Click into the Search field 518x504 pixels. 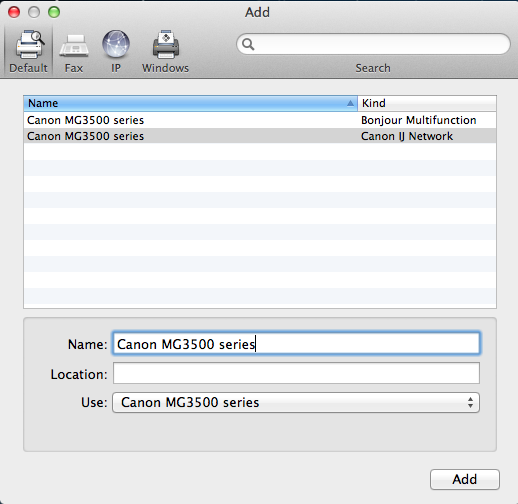[373, 44]
